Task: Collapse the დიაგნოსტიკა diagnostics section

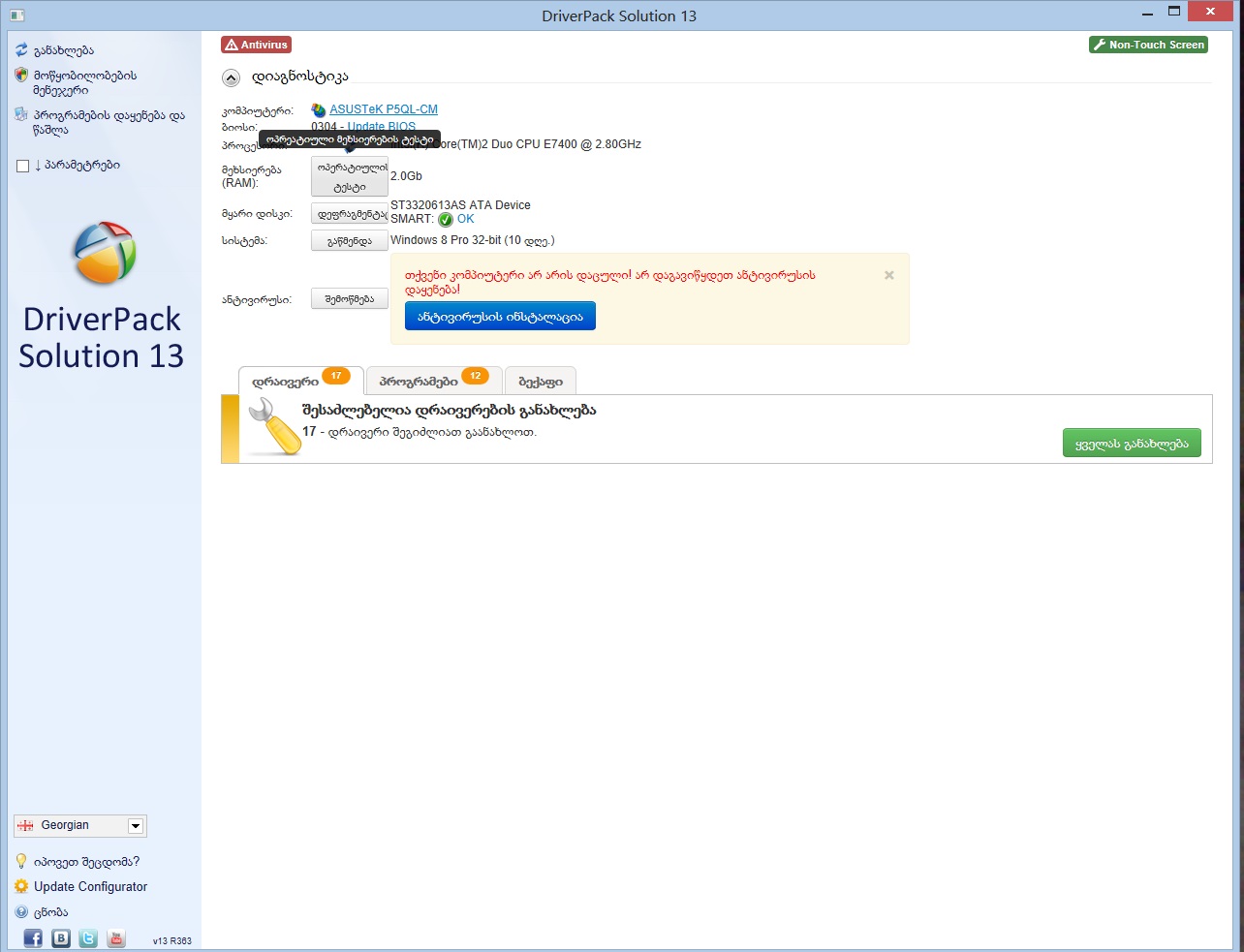Action: pyautogui.click(x=231, y=77)
